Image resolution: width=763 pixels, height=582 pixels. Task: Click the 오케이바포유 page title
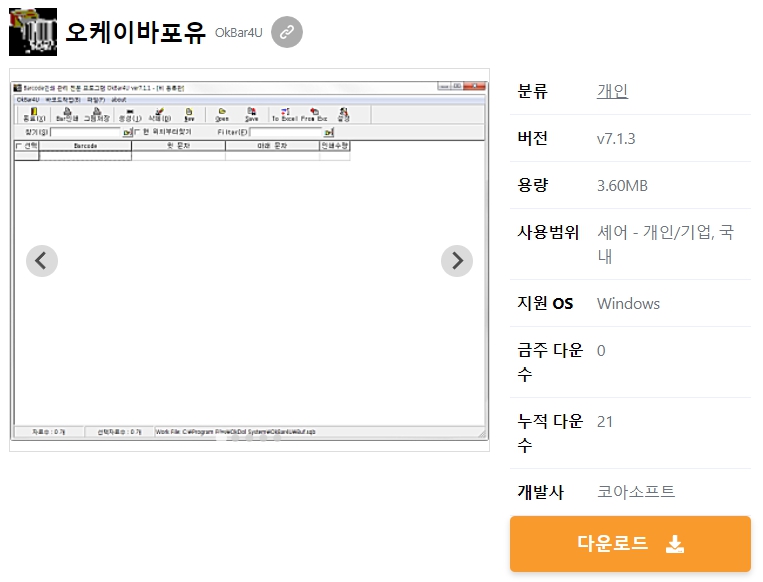[x=135, y=33]
